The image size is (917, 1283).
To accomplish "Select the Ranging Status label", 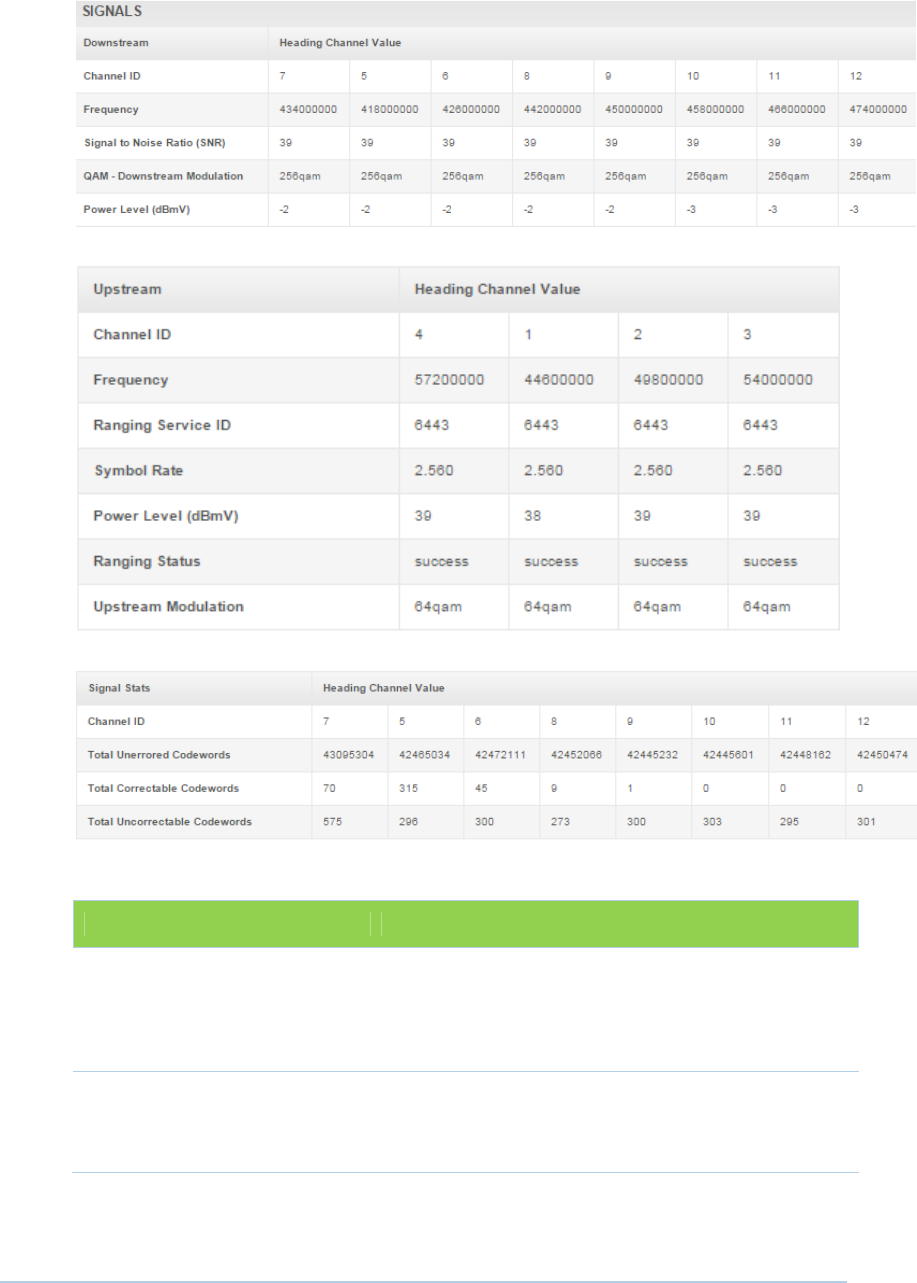I will pos(147,561).
